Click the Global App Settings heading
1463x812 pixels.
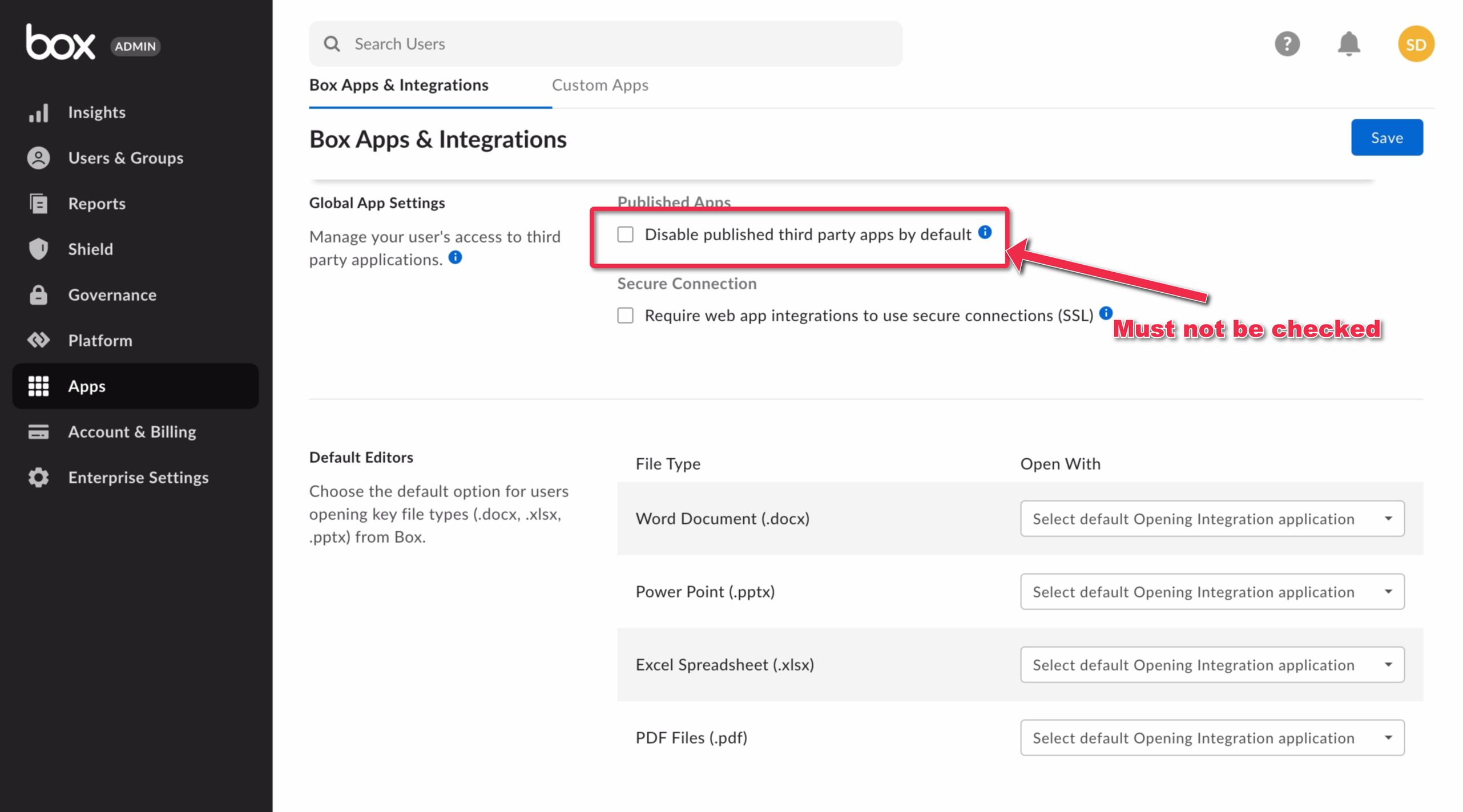(x=377, y=203)
